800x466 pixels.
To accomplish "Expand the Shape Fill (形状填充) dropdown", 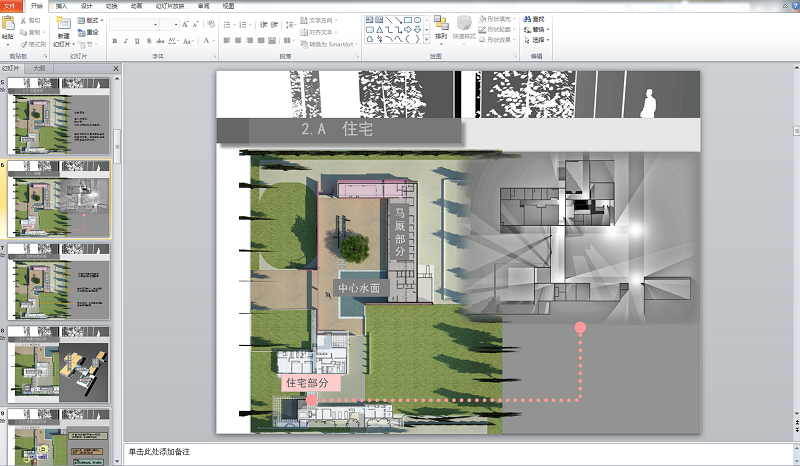I will pos(512,19).
